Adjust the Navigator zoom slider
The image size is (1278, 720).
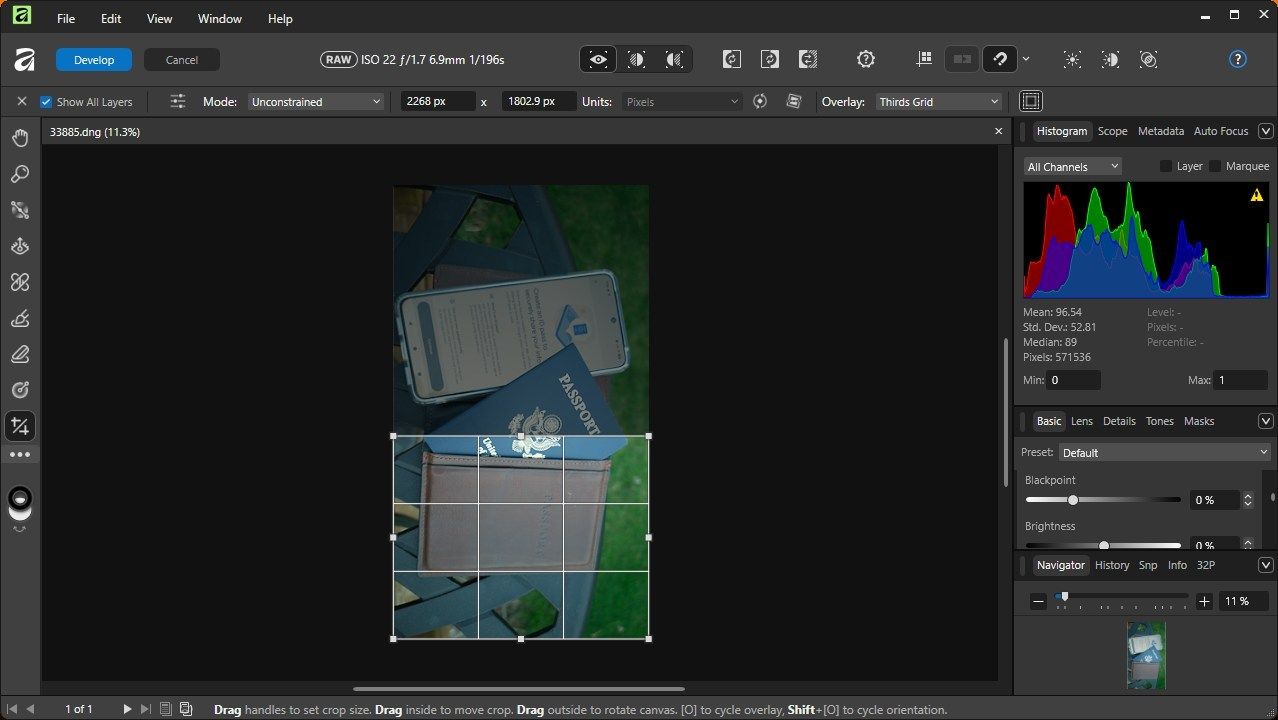point(1121,598)
